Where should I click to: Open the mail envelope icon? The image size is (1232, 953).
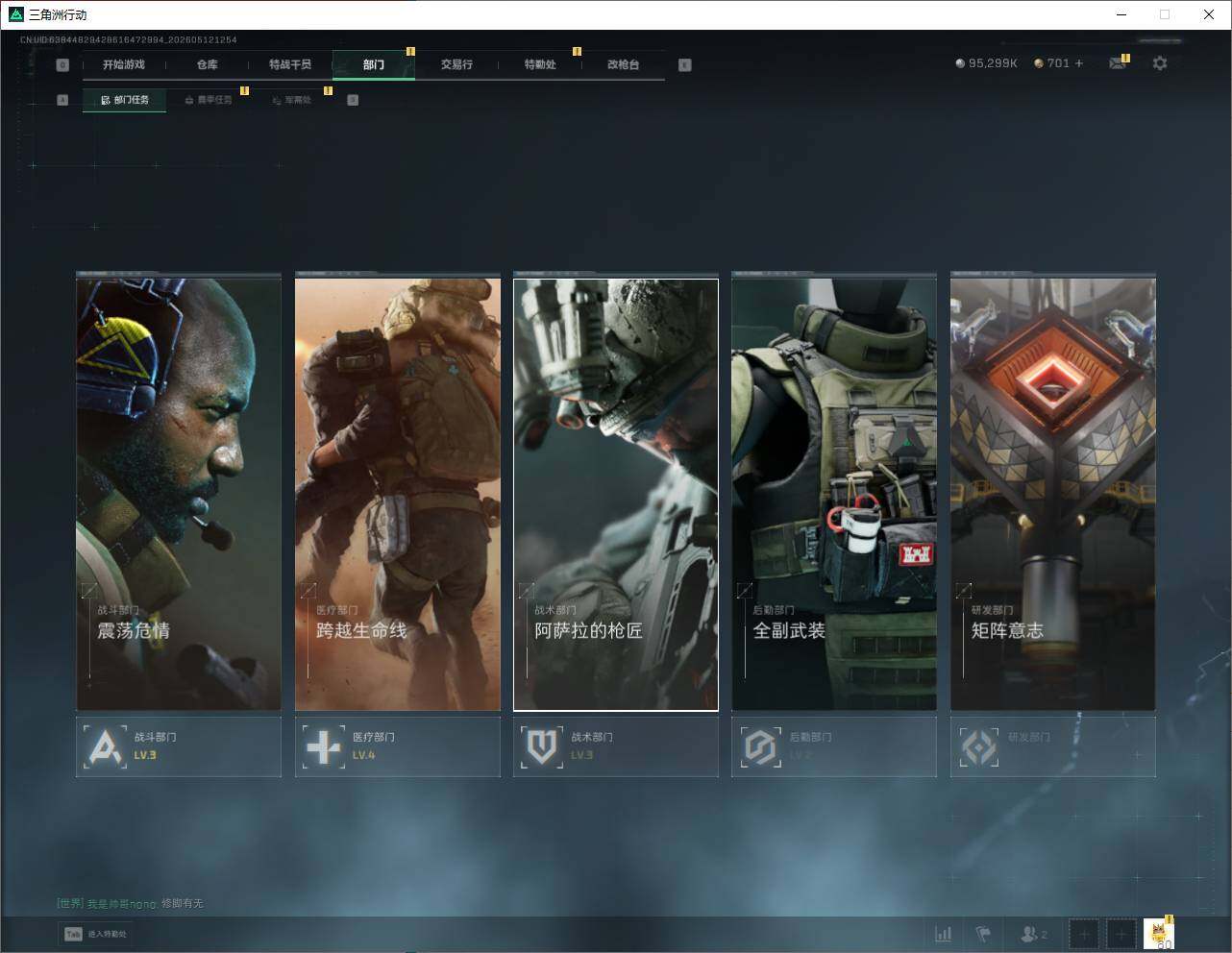click(1117, 63)
